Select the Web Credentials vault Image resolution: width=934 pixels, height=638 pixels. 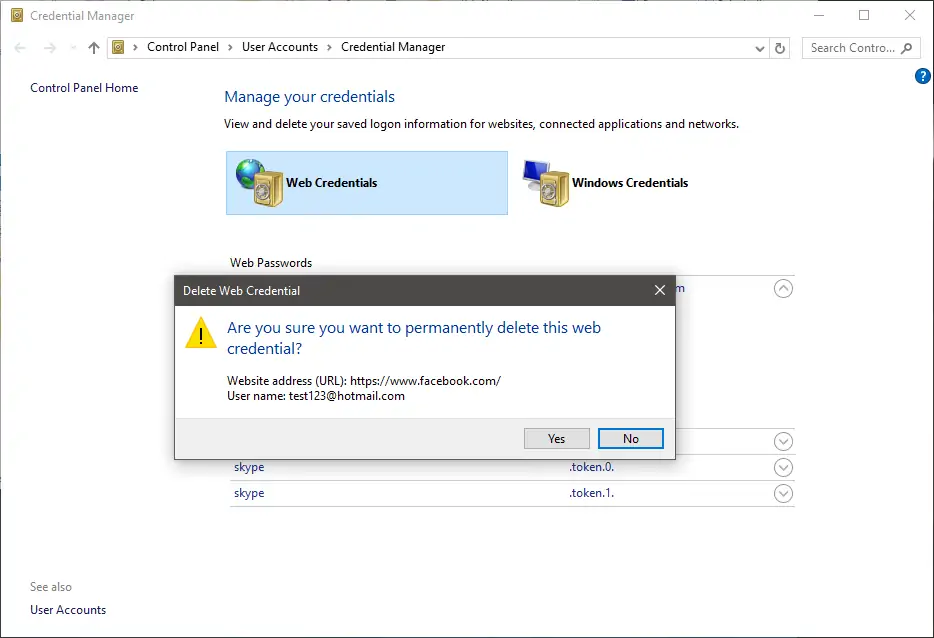[367, 183]
